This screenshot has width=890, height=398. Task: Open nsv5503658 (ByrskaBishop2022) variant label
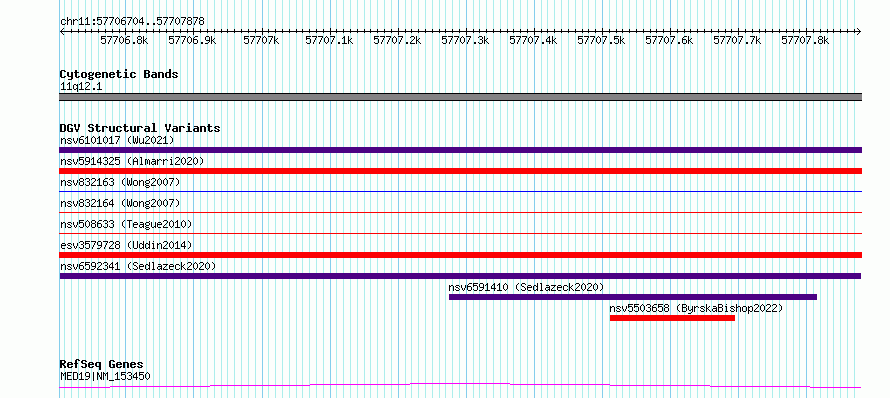point(696,308)
